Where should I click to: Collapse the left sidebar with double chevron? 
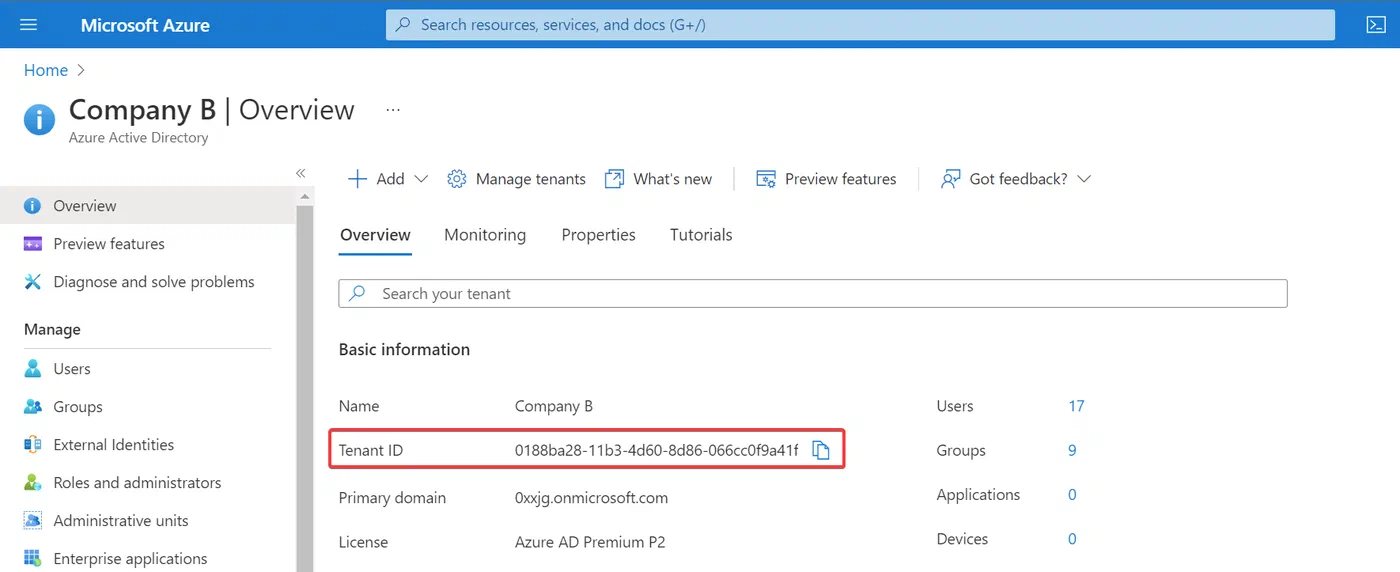tap(300, 173)
